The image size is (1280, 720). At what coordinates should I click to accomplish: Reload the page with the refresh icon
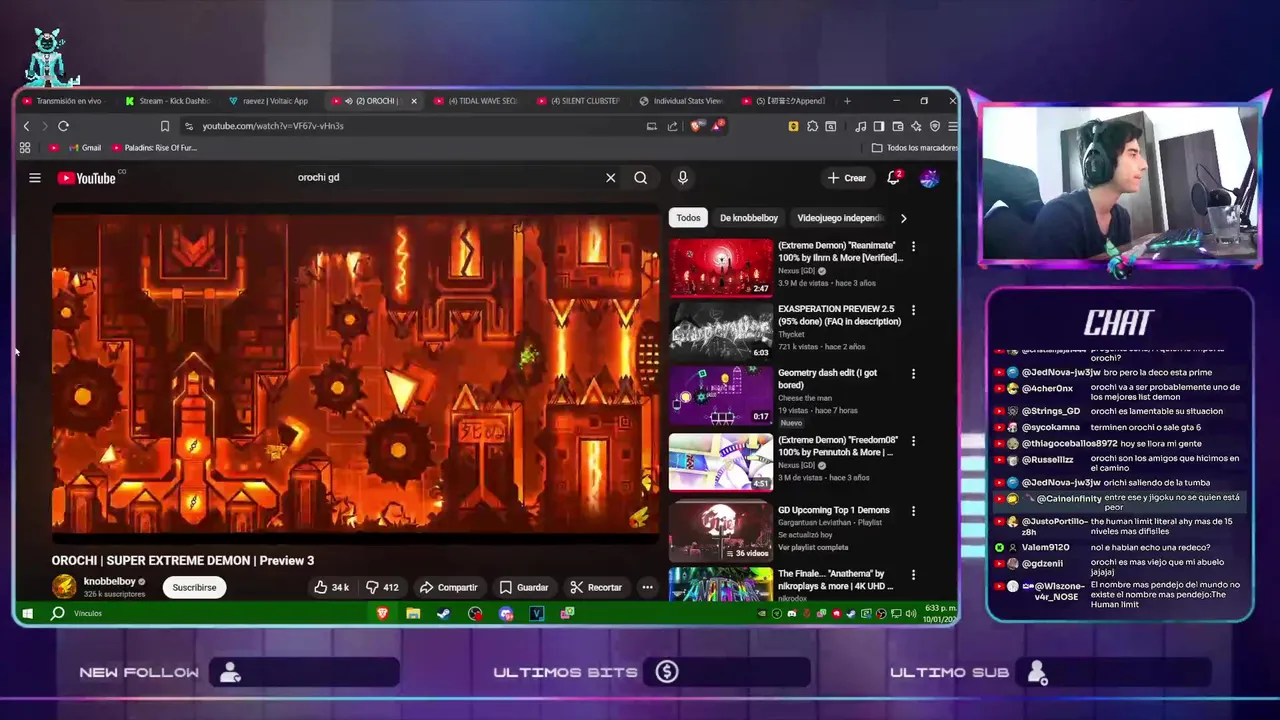[x=63, y=126]
